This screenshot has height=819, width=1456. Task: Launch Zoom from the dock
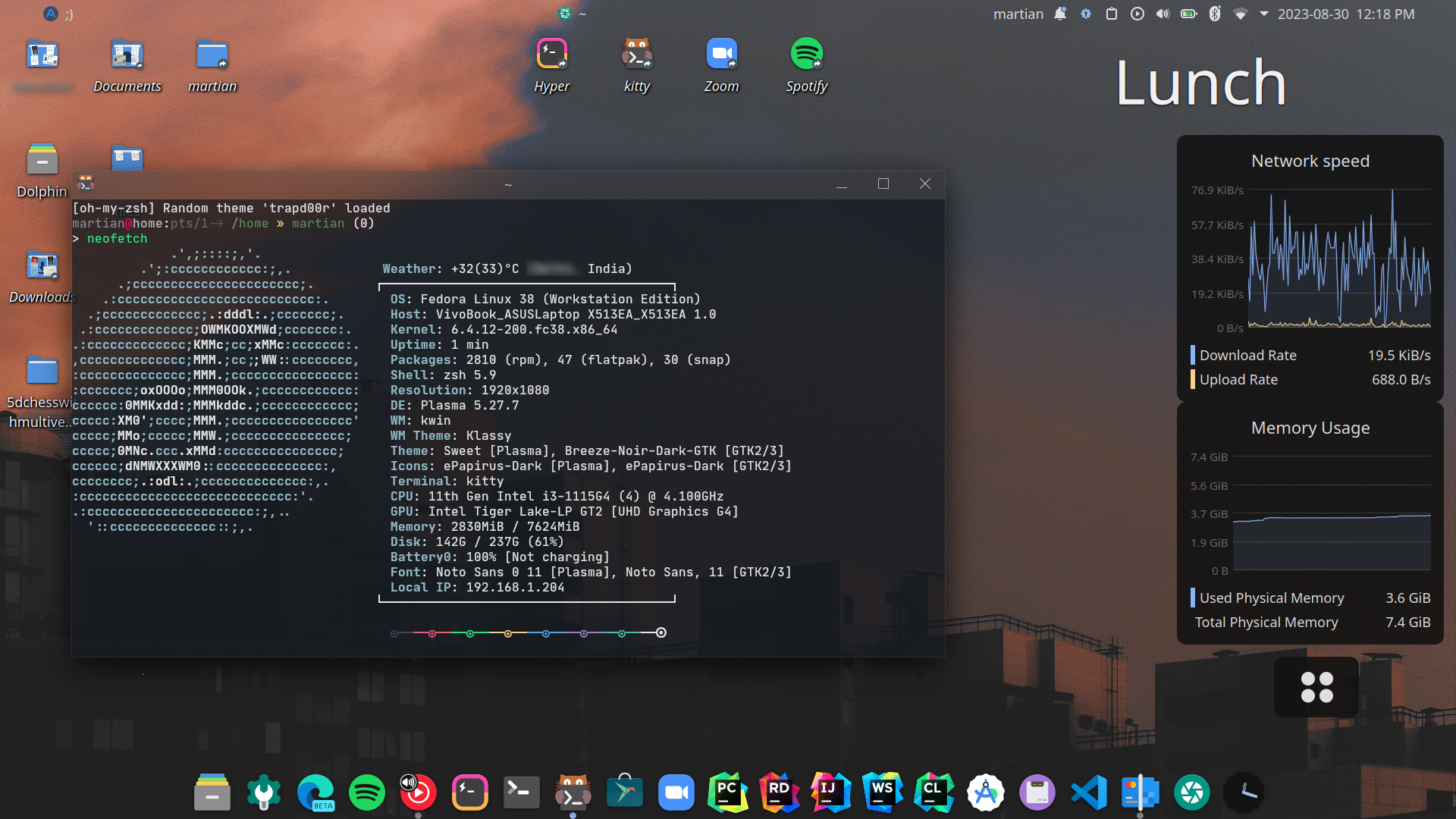click(676, 792)
